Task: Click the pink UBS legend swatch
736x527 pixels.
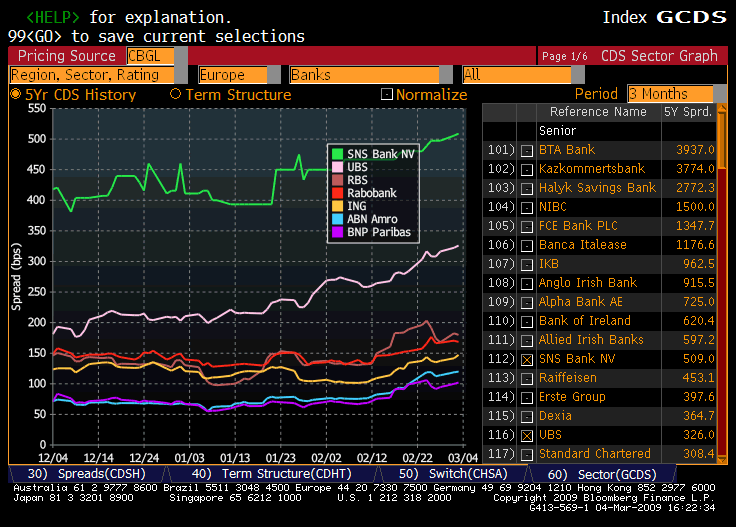Action: 337,167
